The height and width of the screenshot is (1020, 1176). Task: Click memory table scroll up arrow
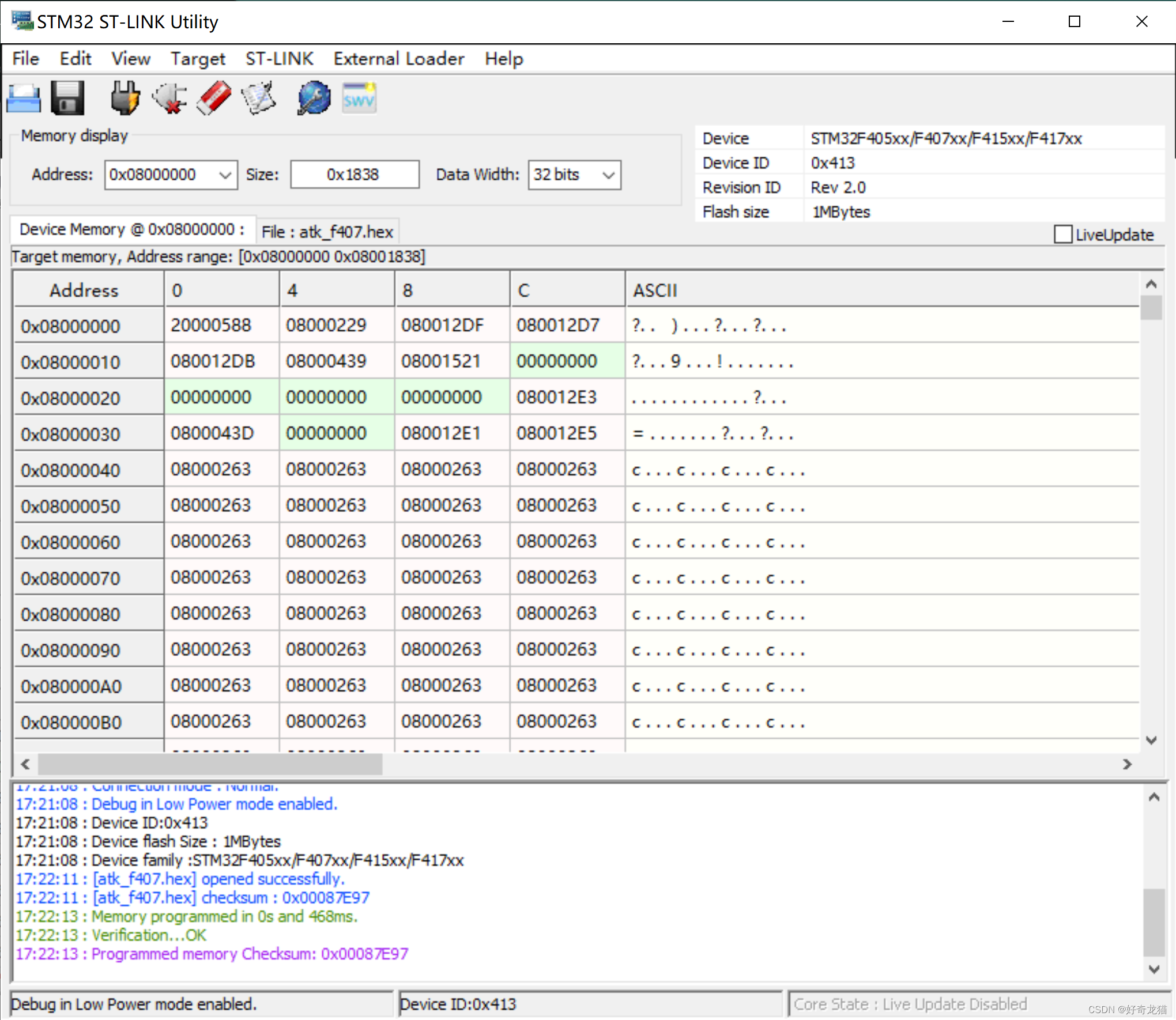(1151, 284)
